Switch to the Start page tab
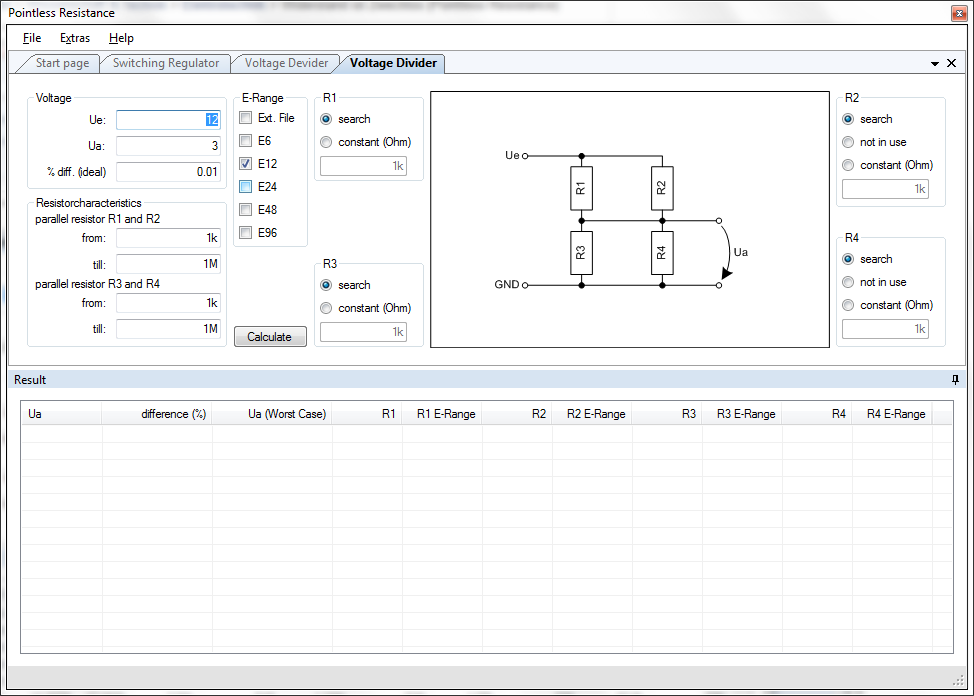This screenshot has height=696, width=974. [62, 63]
